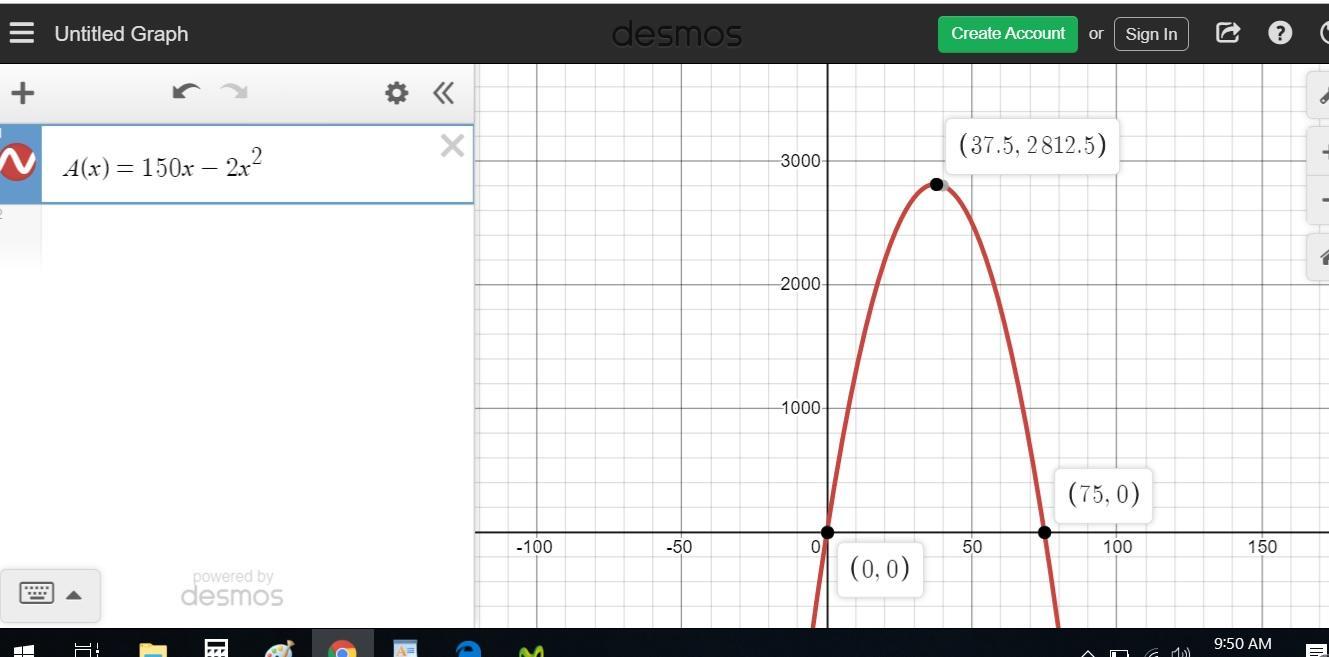The width and height of the screenshot is (1329, 657).
Task: Redo the last undone edit
Action: point(234,92)
